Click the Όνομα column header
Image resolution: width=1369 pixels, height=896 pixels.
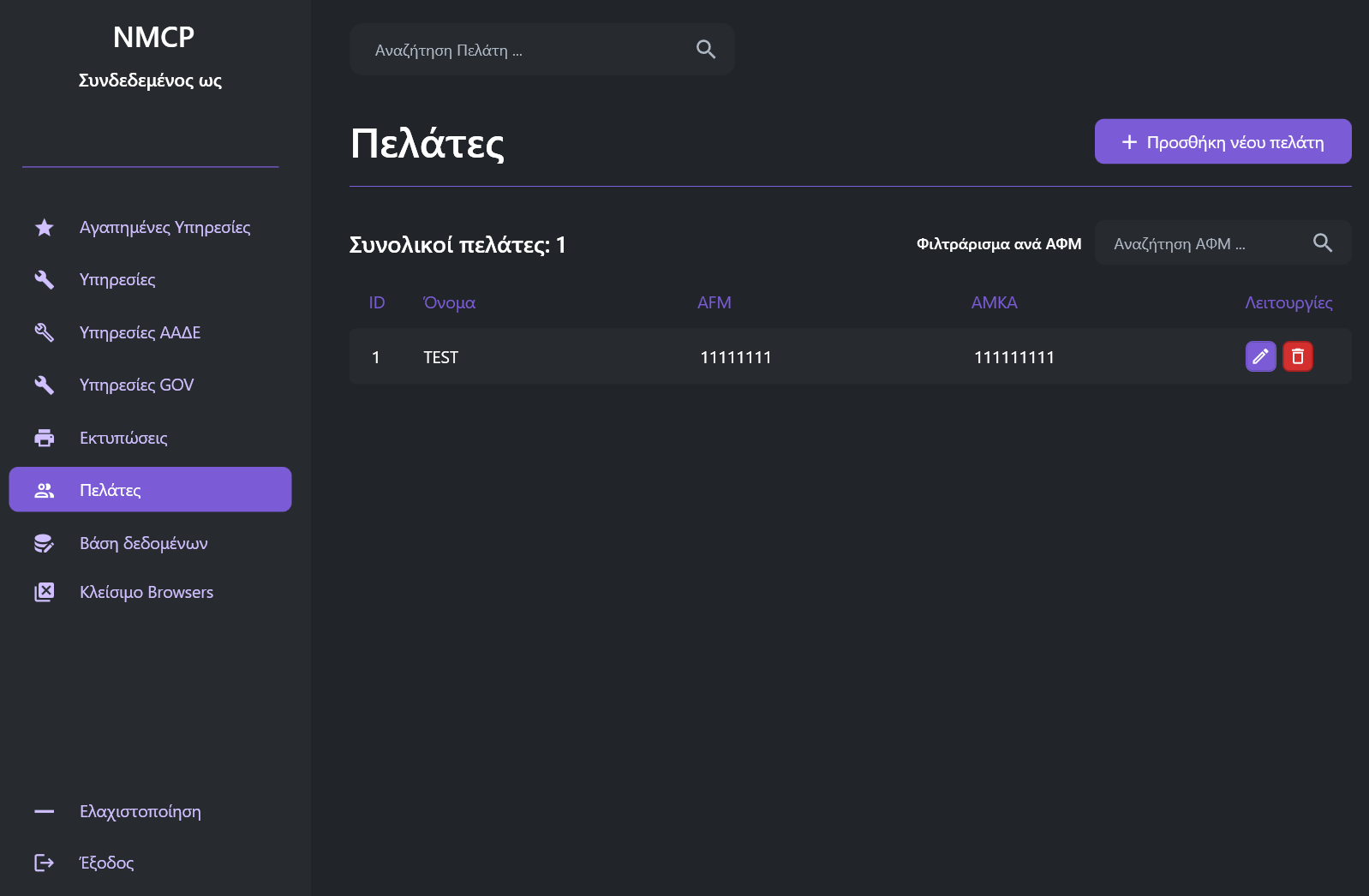click(x=449, y=302)
